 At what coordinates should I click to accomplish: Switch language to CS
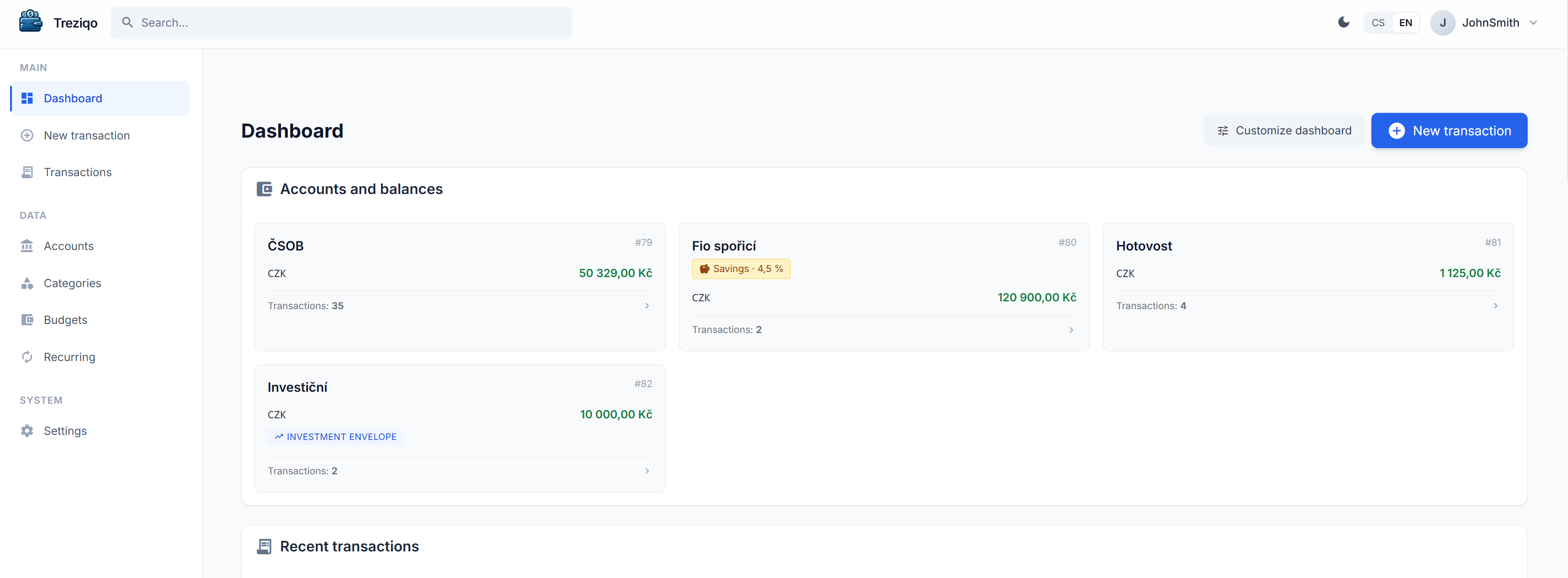pyautogui.click(x=1377, y=22)
